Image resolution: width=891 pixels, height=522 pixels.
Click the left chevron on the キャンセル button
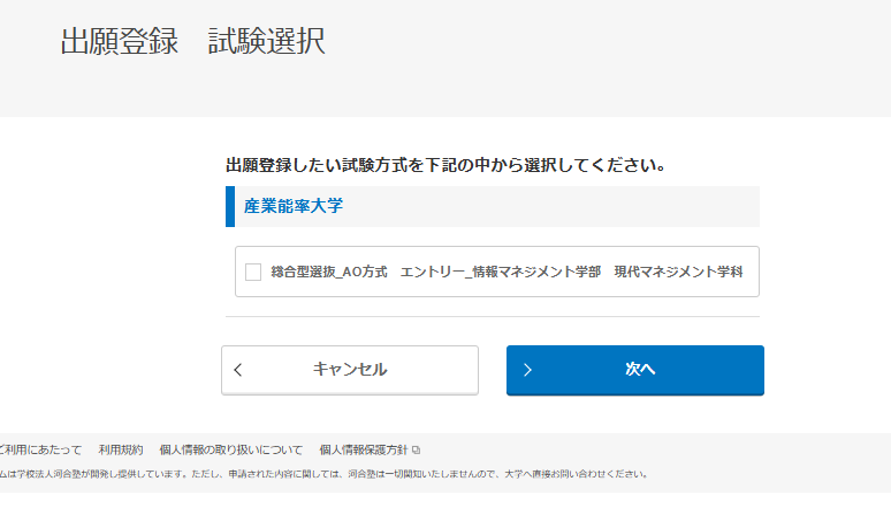pyautogui.click(x=238, y=370)
